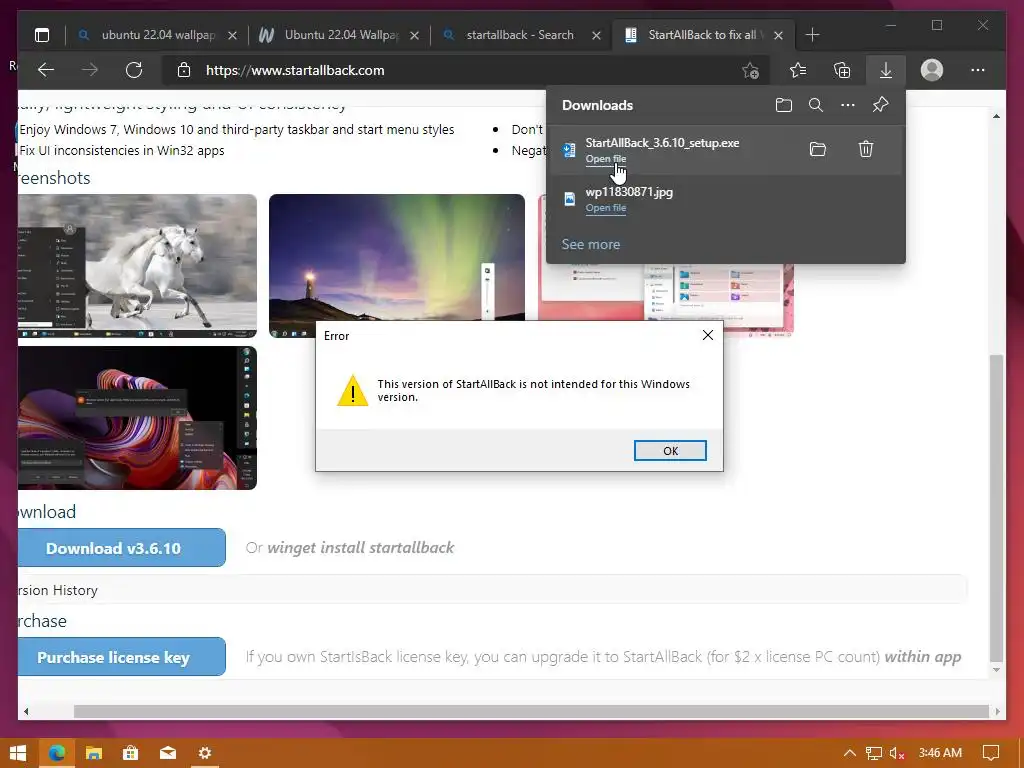Open Edge Settings and more menu
Screen dimensions: 1024x768
point(978,70)
